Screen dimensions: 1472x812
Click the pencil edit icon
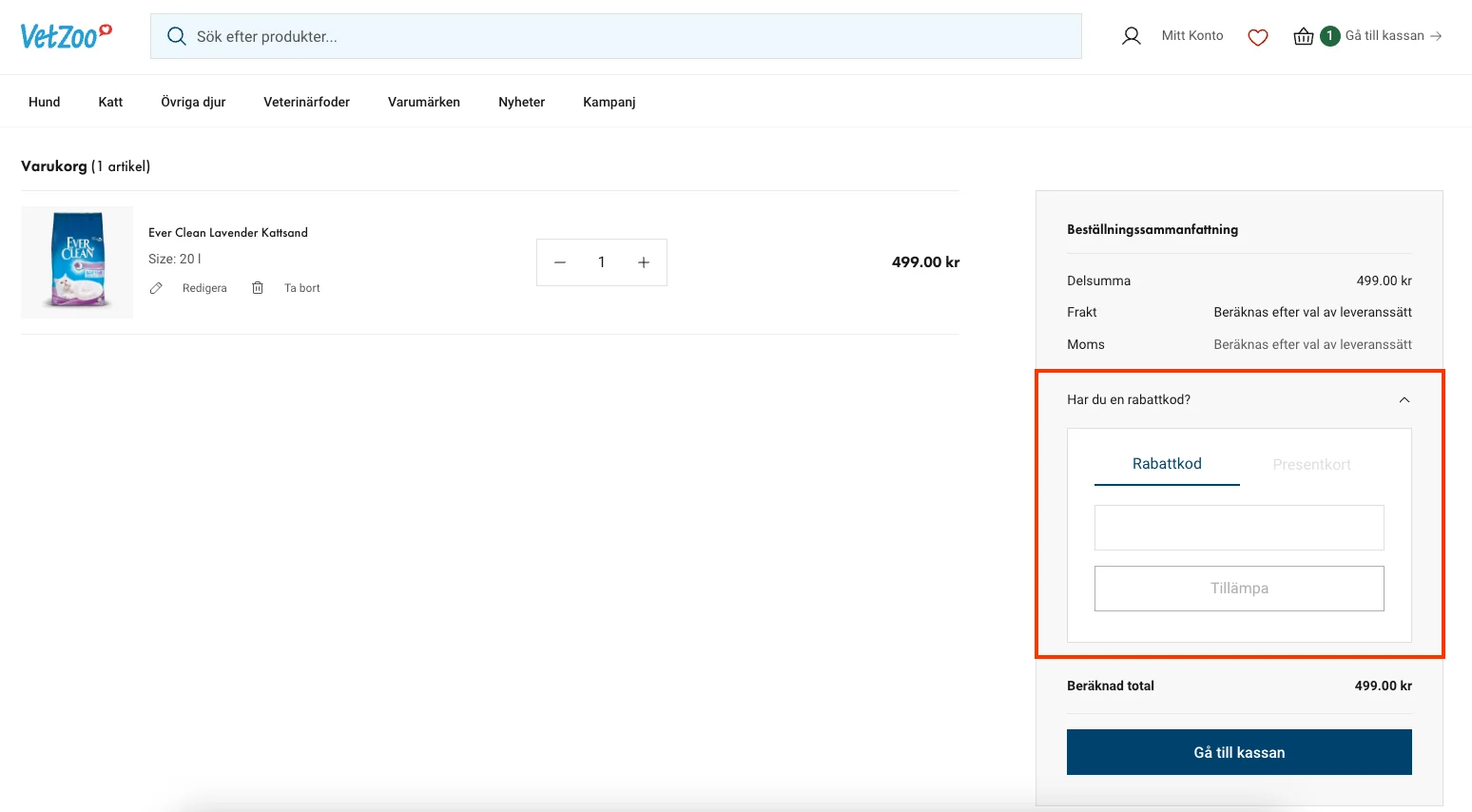[x=156, y=288]
